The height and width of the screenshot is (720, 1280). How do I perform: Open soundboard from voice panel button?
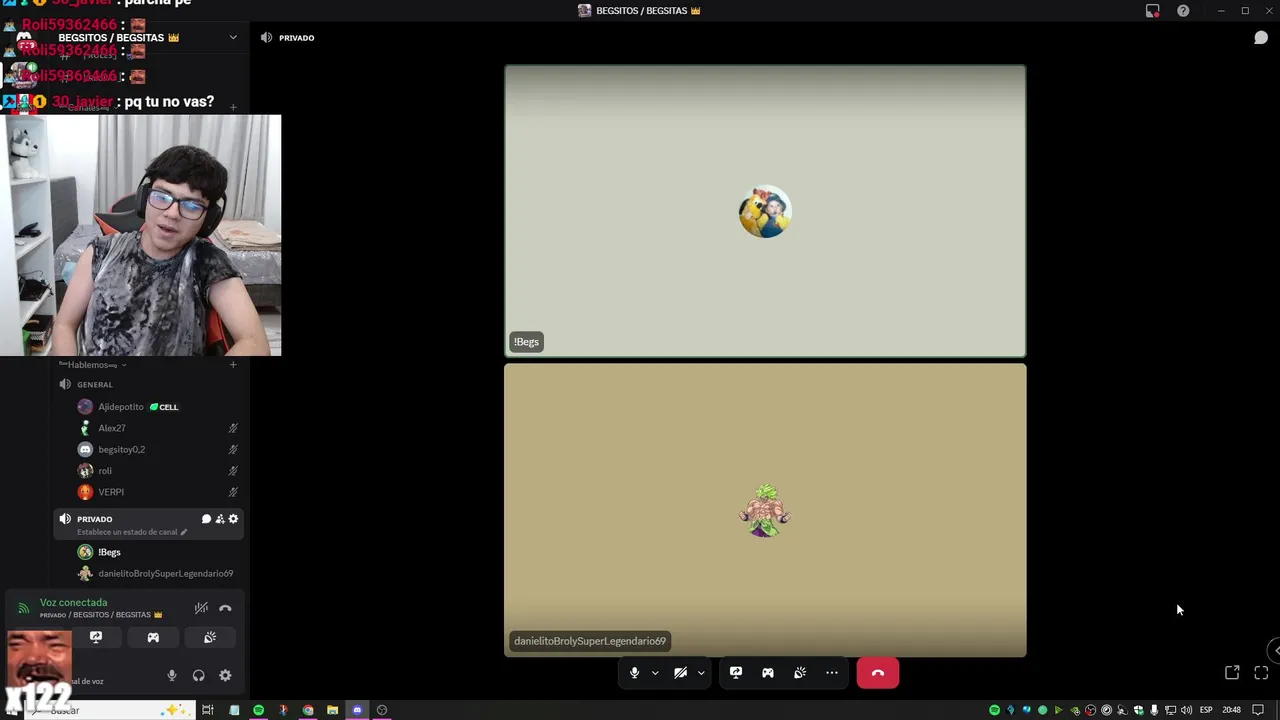[210, 637]
